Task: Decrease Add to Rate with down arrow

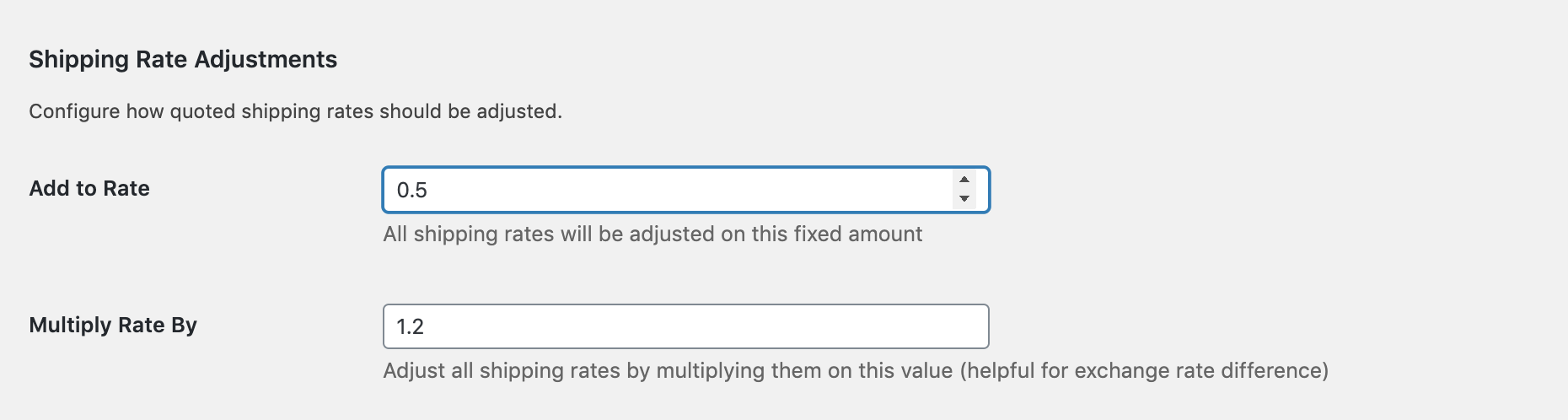Action: [x=964, y=199]
